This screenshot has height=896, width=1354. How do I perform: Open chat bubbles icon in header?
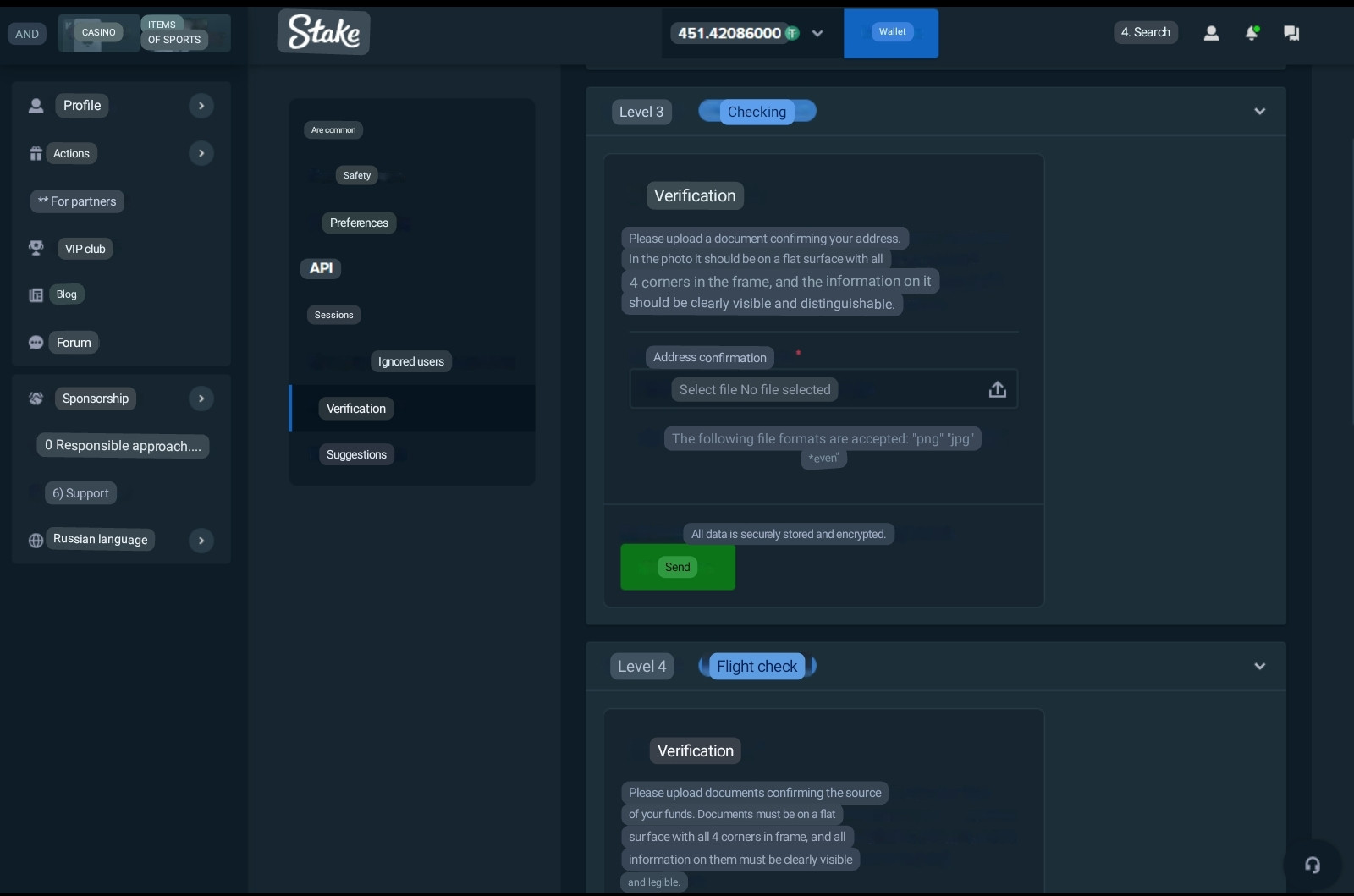tap(1291, 33)
